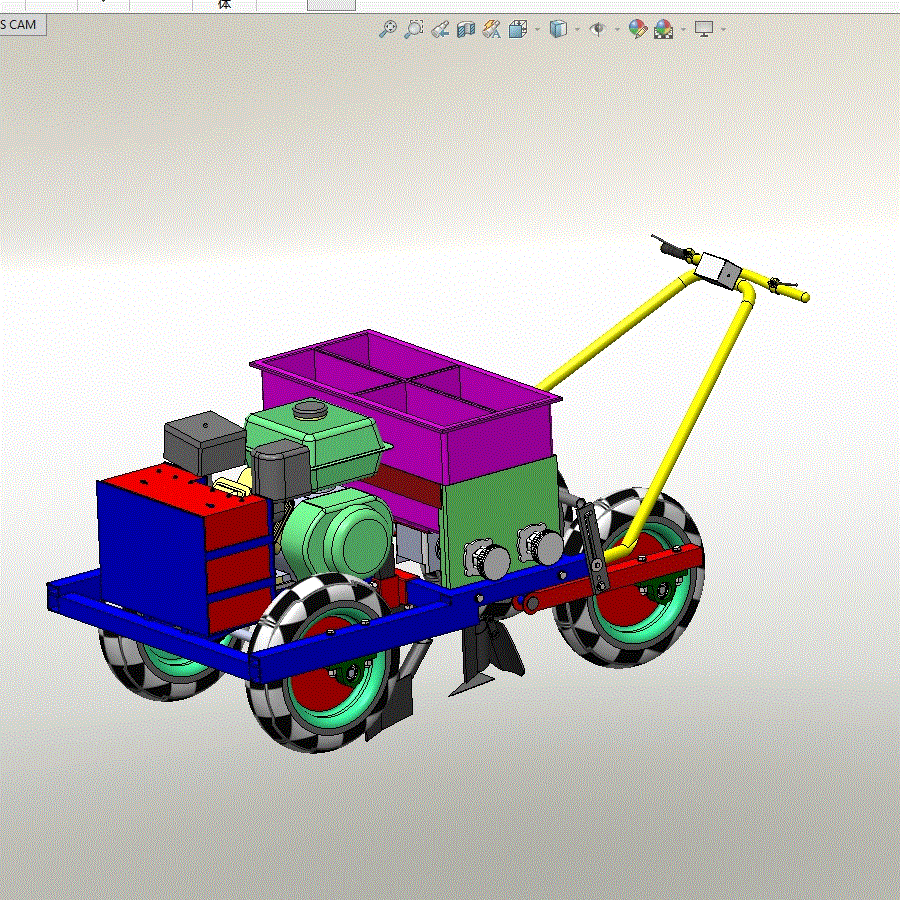Toggle the Section View tool

[x=466, y=29]
